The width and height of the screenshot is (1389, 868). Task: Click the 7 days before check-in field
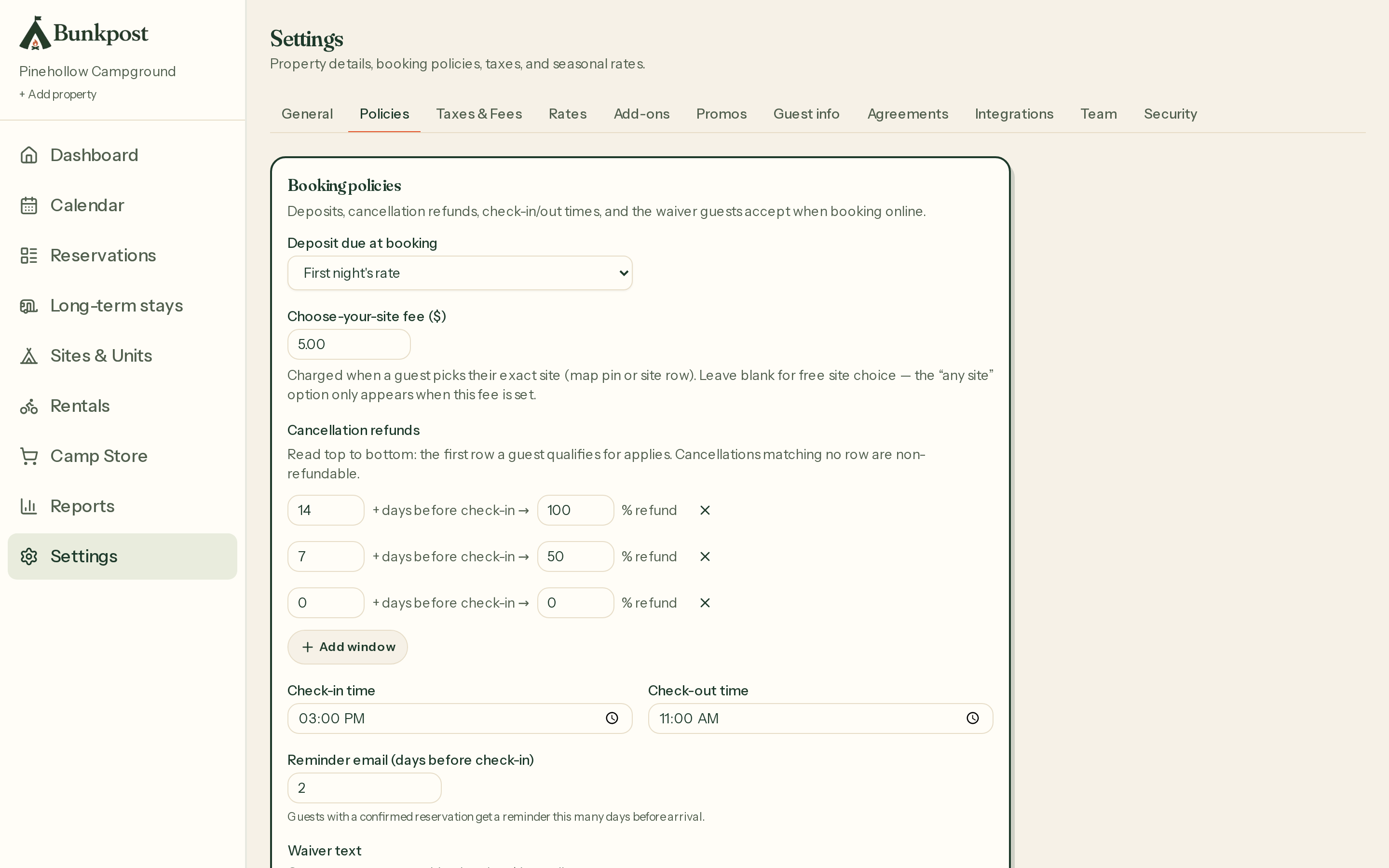pos(326,556)
